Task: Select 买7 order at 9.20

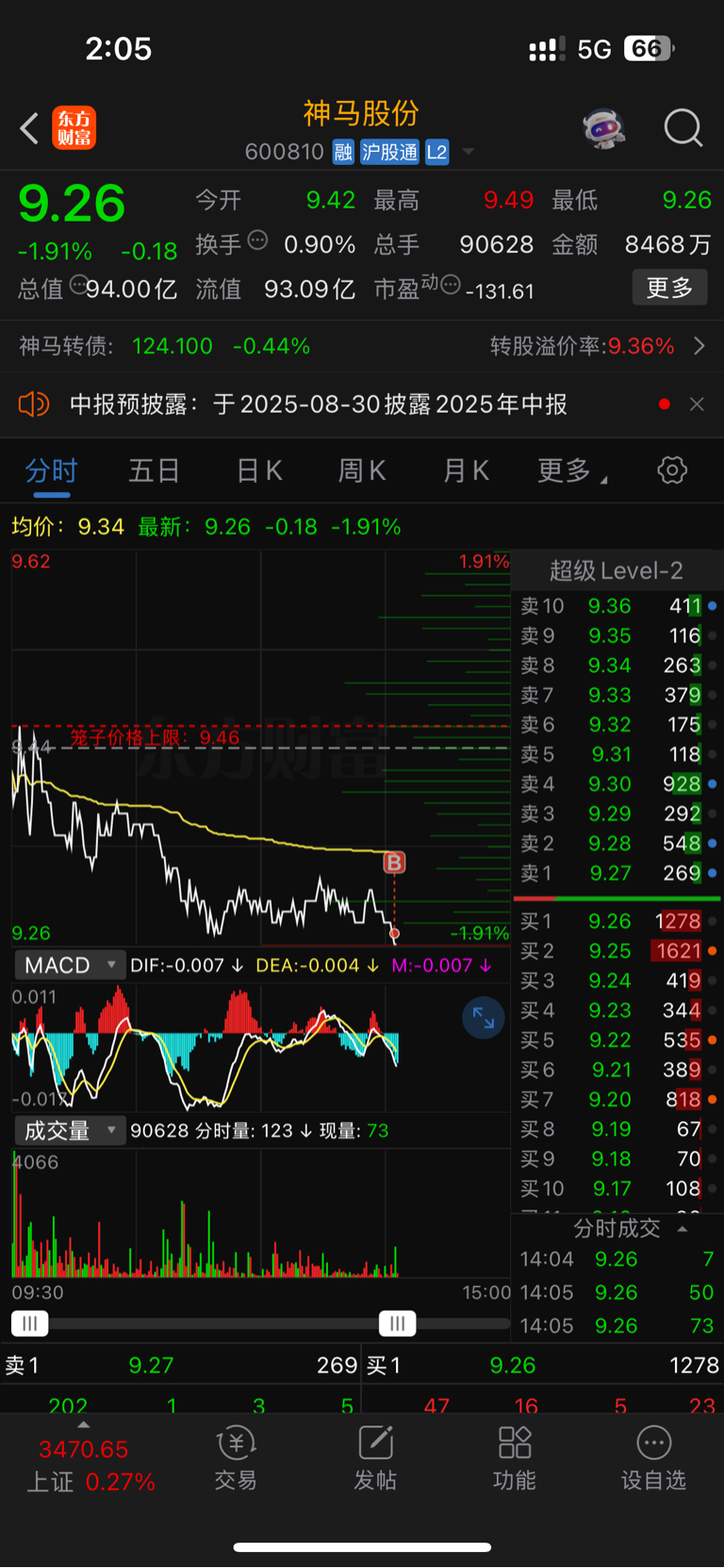Action: coord(617,1099)
